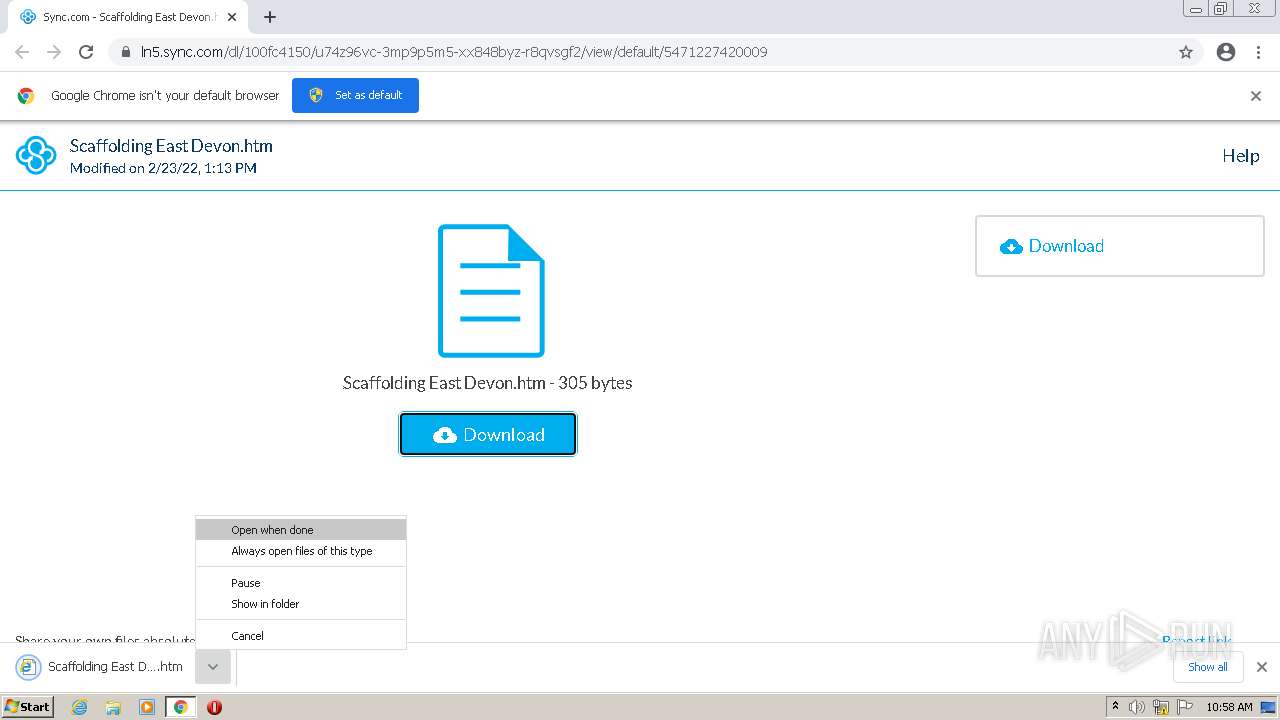Image resolution: width=1280 pixels, height=720 pixels.
Task: Dismiss the default browser notification bar
Action: [x=1256, y=96]
